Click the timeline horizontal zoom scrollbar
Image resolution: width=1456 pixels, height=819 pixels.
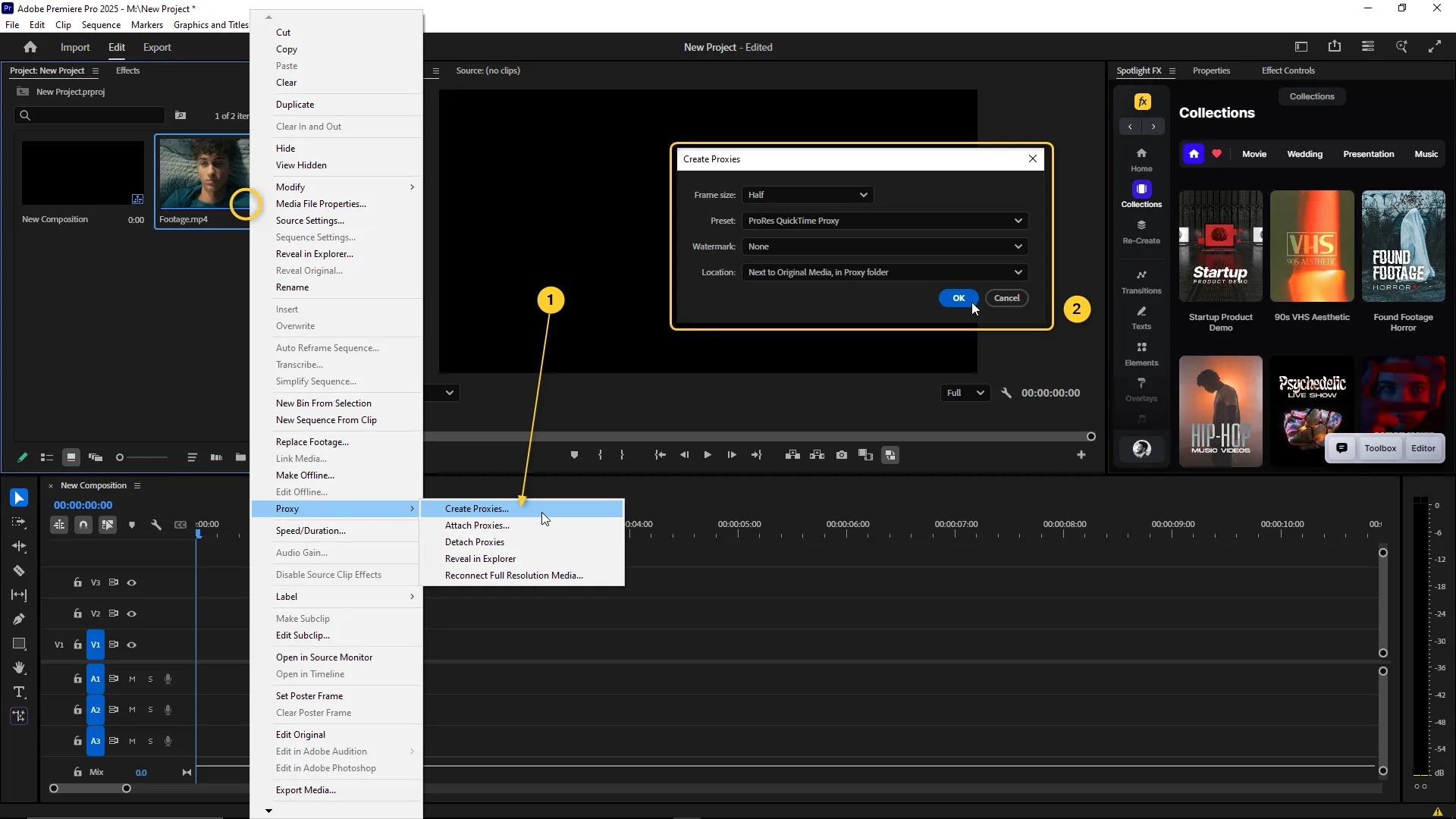(90, 789)
